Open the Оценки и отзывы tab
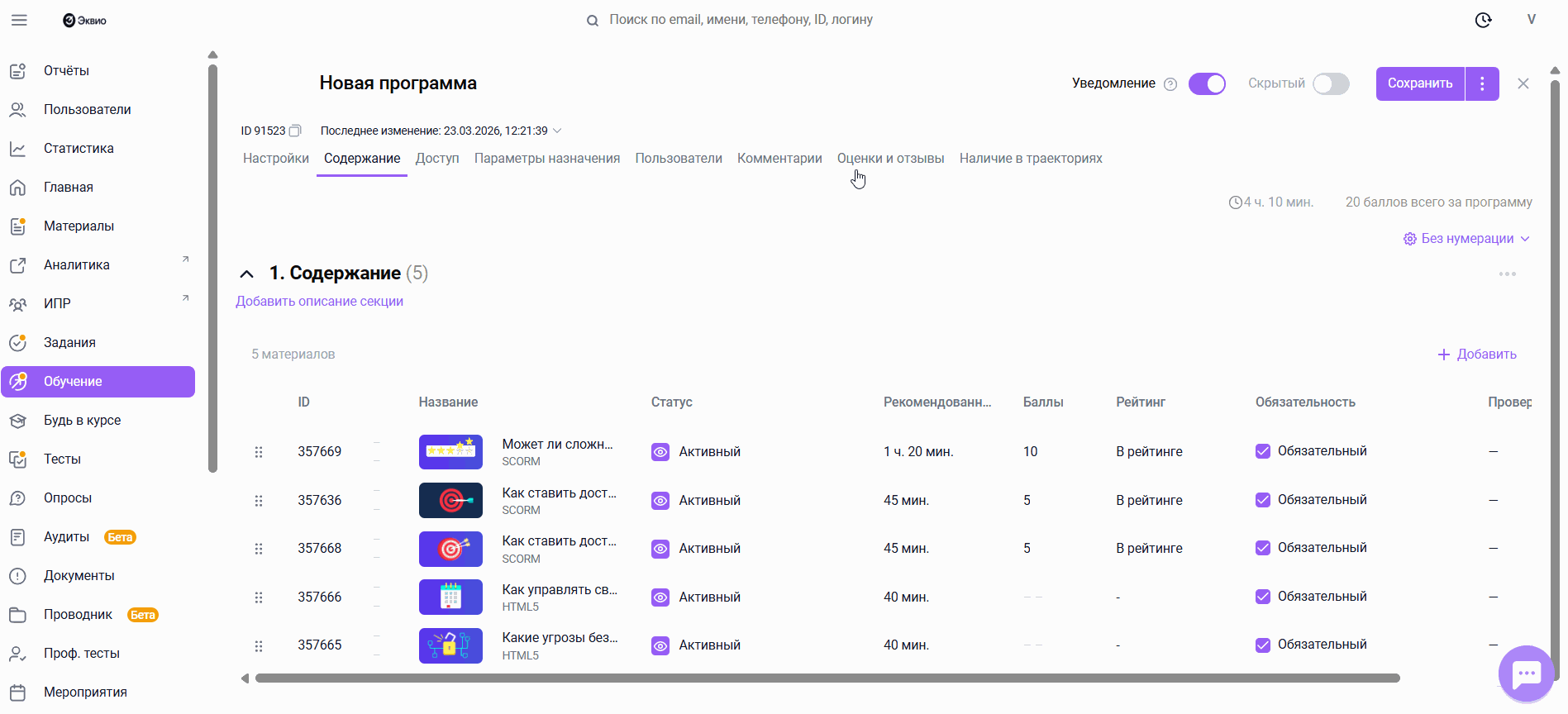The width and height of the screenshot is (1568, 714). tap(890, 159)
